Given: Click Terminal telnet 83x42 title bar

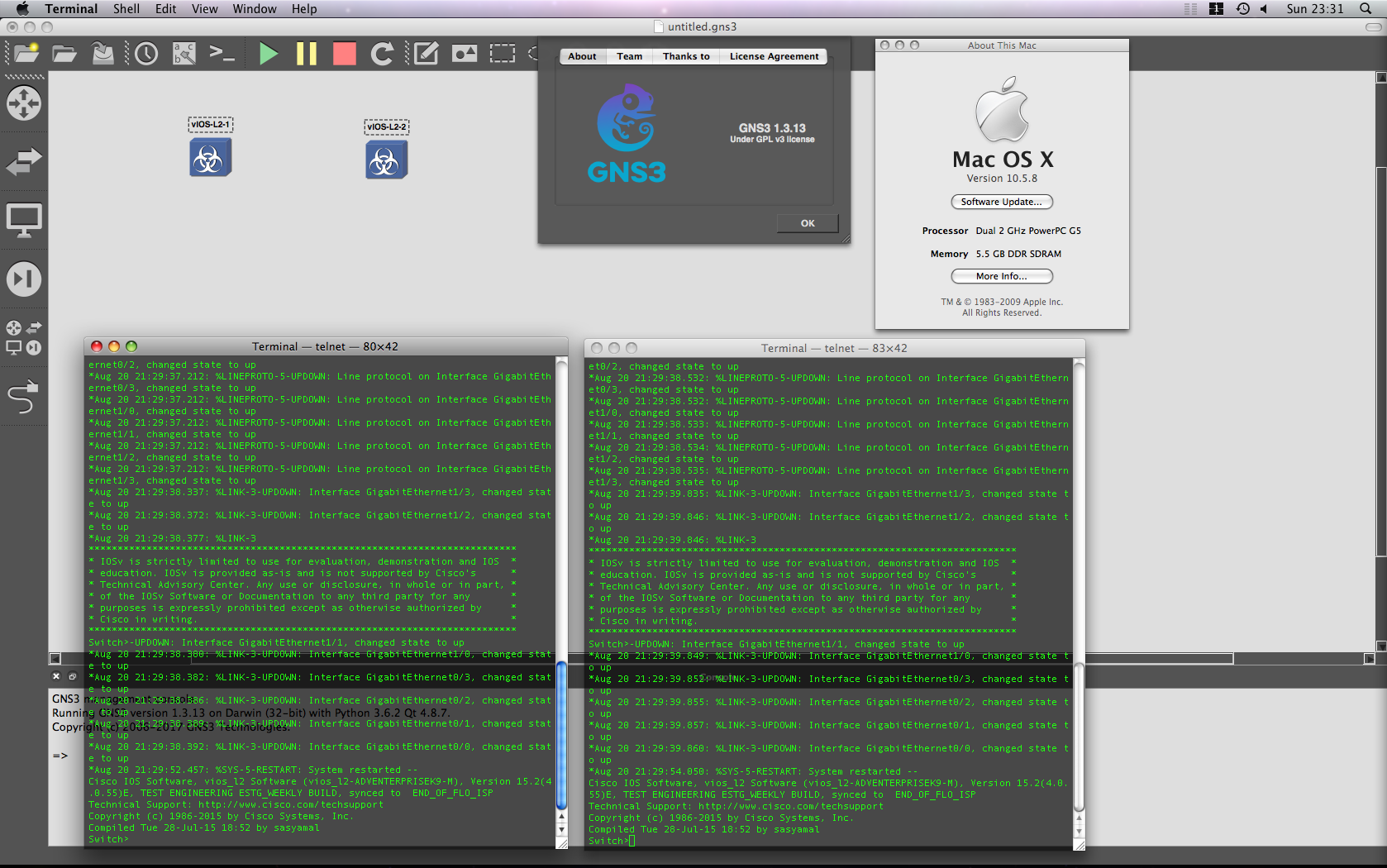Looking at the screenshot, I should point(834,348).
